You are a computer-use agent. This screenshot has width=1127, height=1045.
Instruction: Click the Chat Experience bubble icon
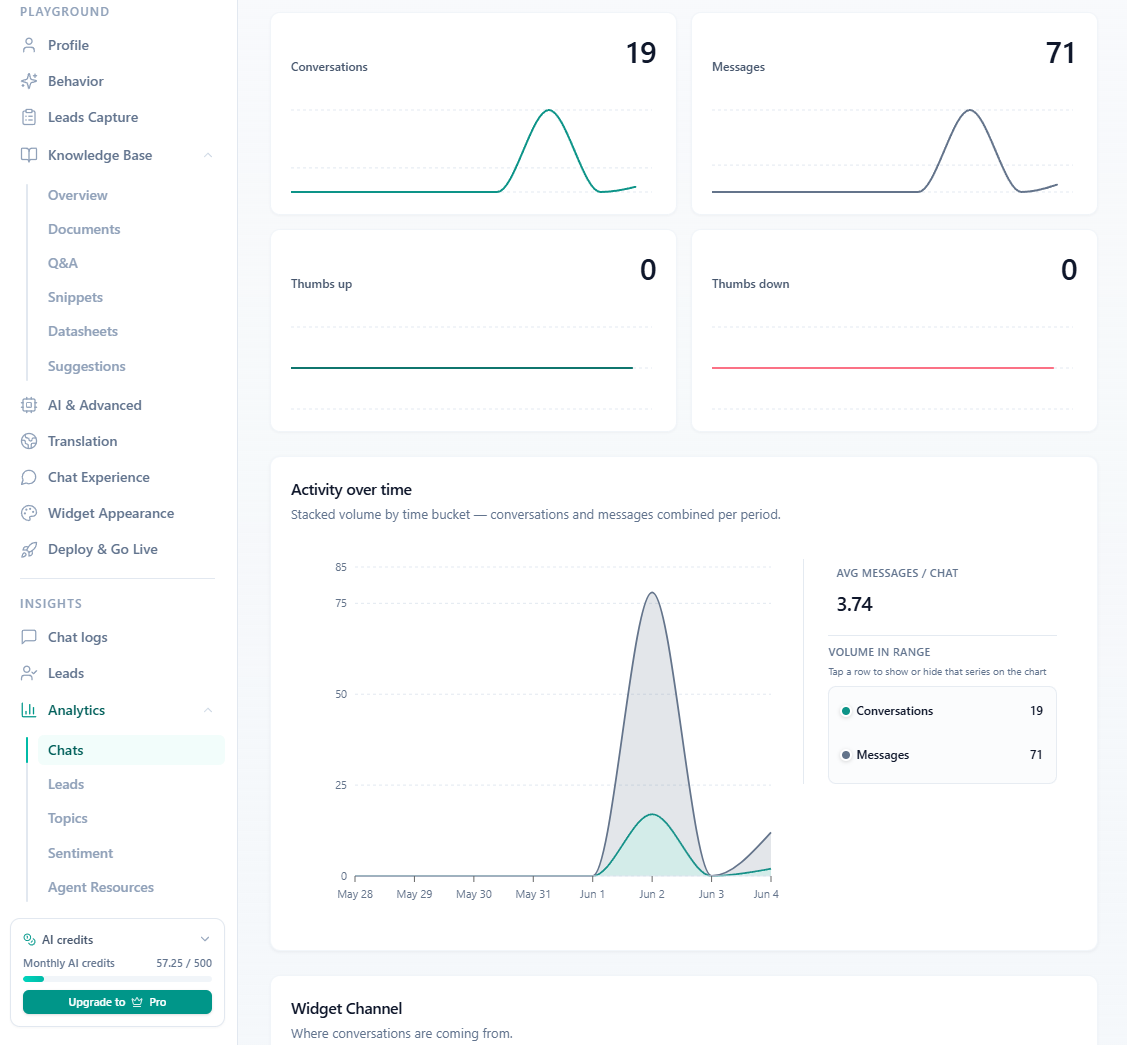tap(29, 477)
